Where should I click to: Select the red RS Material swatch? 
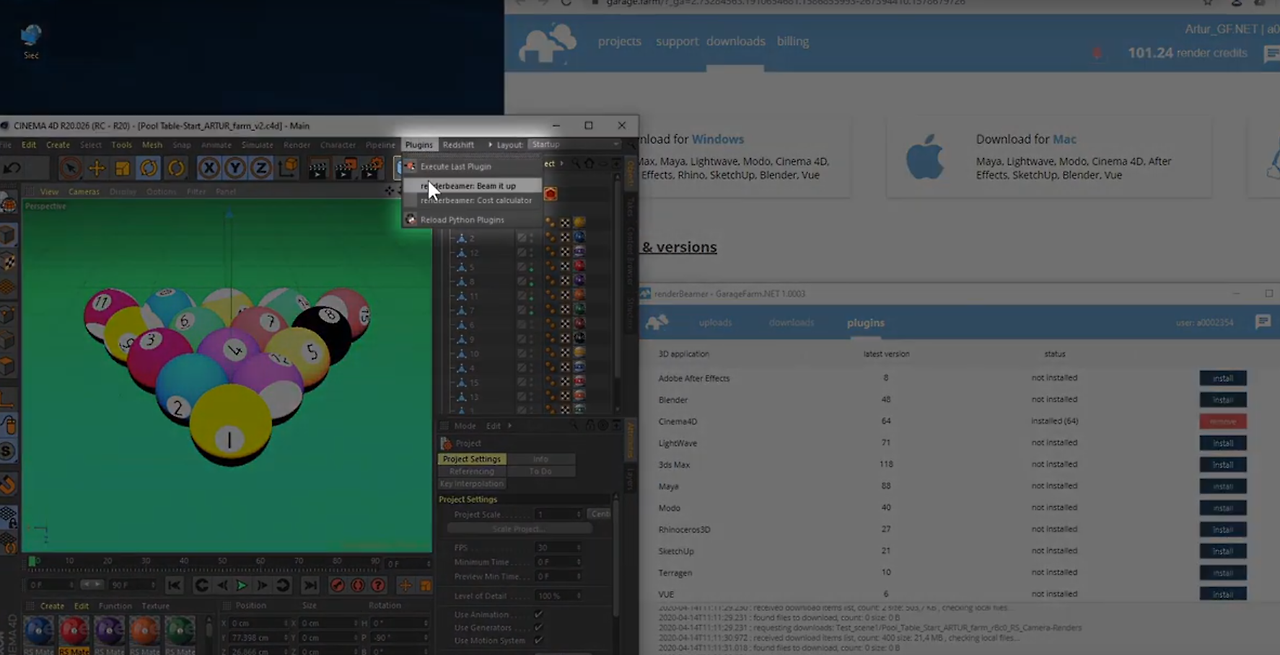coord(74,631)
